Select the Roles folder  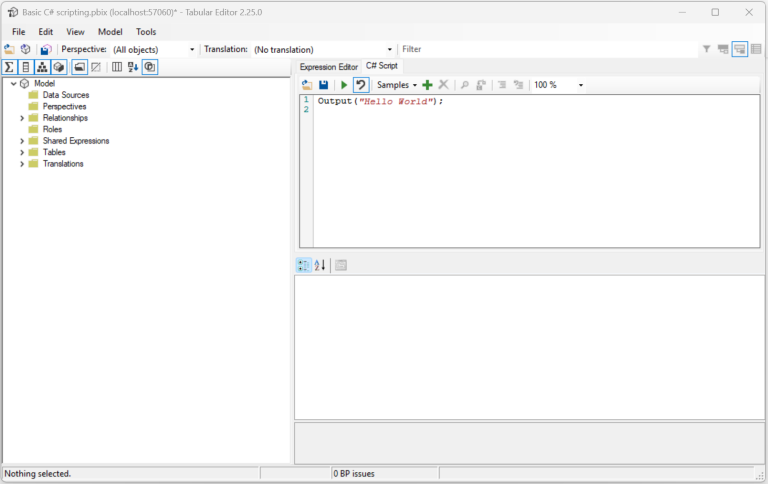pos(52,129)
